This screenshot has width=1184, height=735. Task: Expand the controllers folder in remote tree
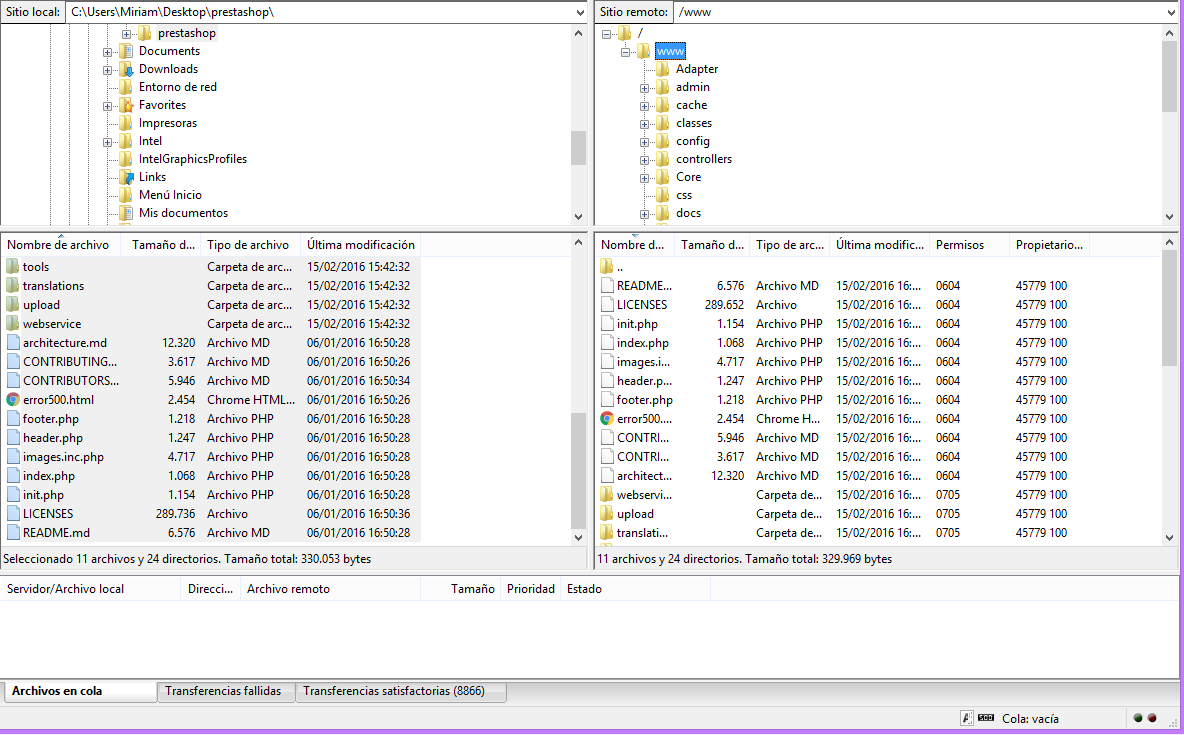pos(644,160)
